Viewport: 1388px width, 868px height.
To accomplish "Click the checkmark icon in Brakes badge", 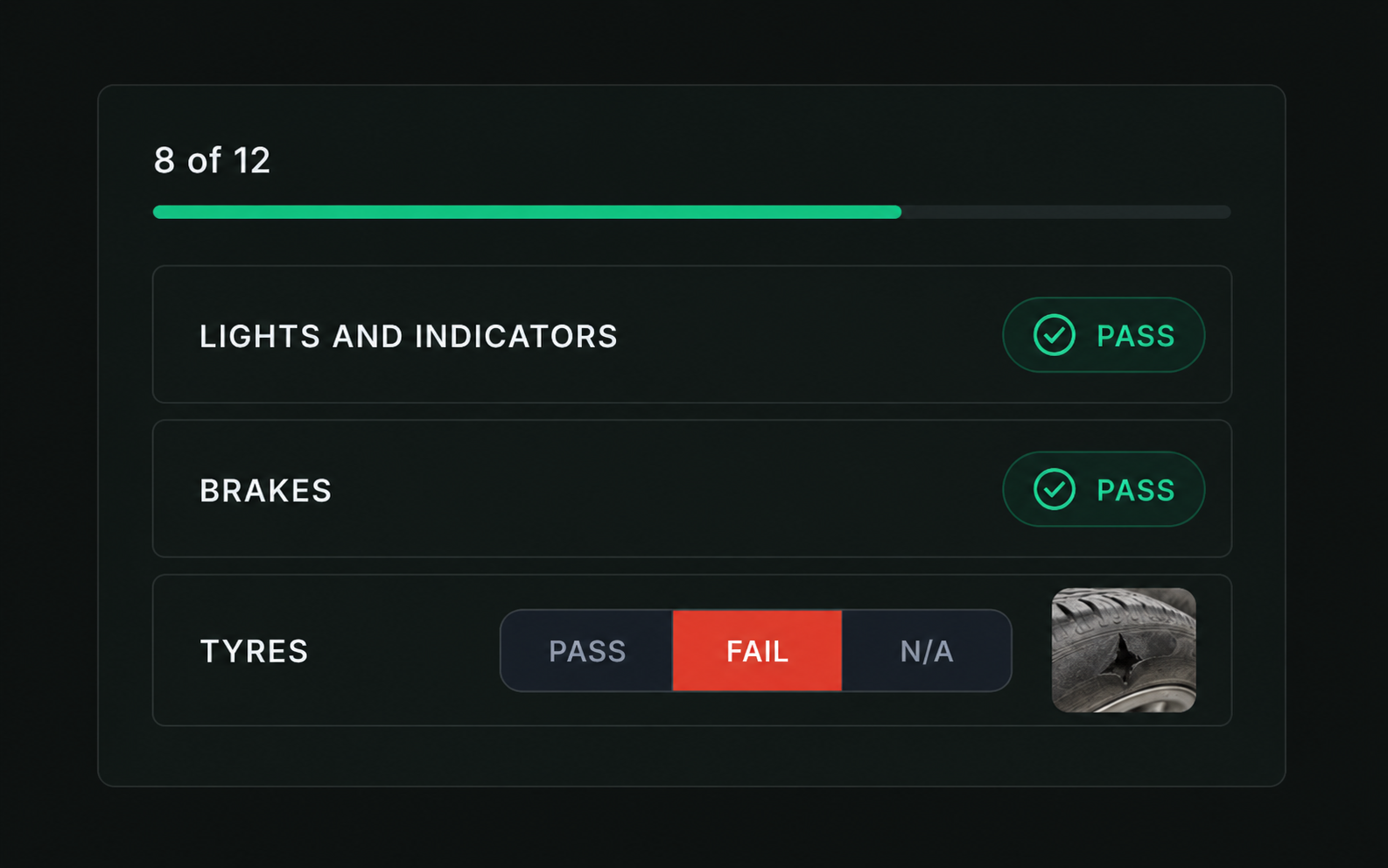I will [1054, 489].
